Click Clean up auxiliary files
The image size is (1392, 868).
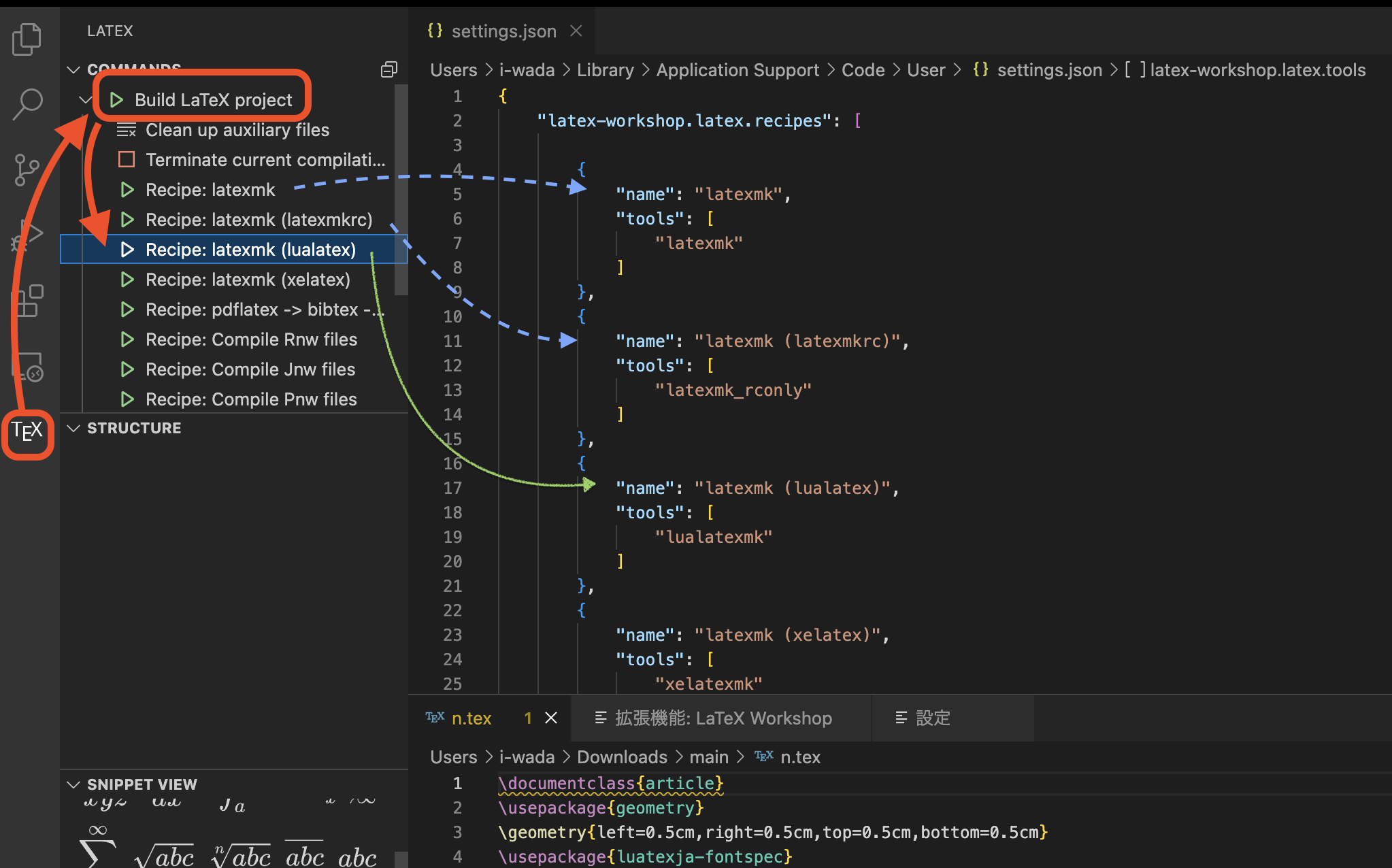click(237, 130)
